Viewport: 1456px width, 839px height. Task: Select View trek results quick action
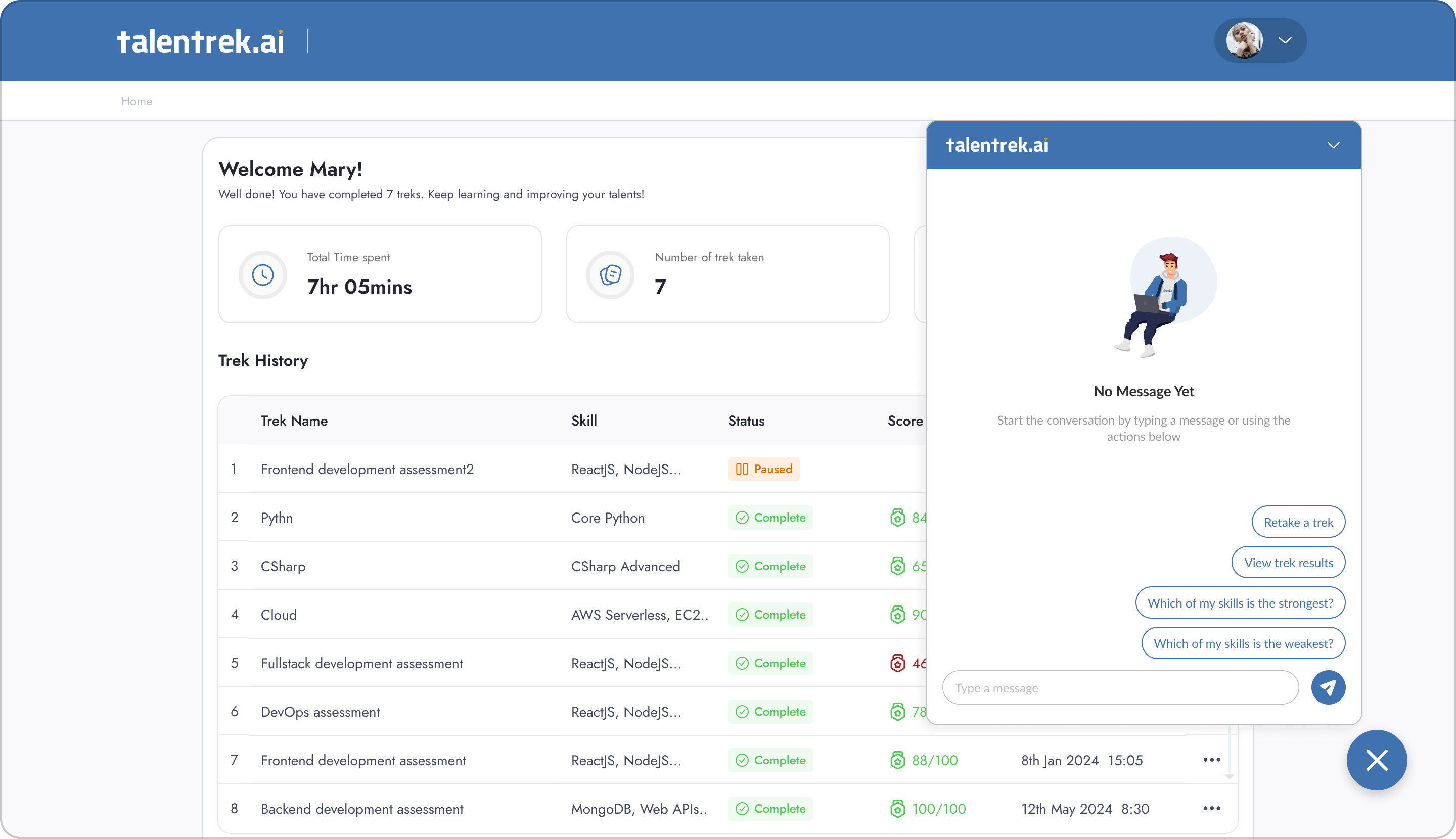click(1288, 563)
